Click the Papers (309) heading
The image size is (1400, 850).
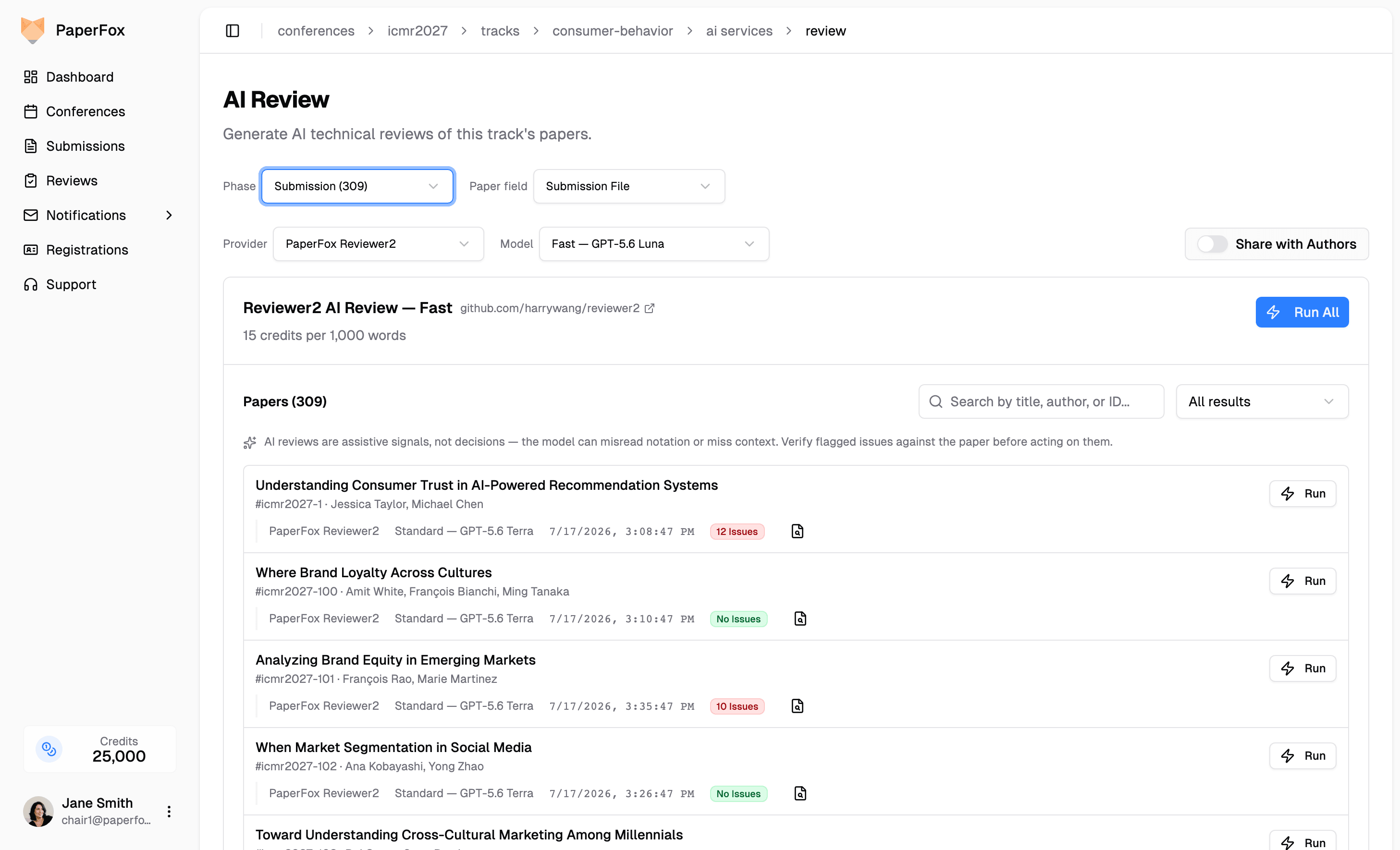click(x=284, y=401)
